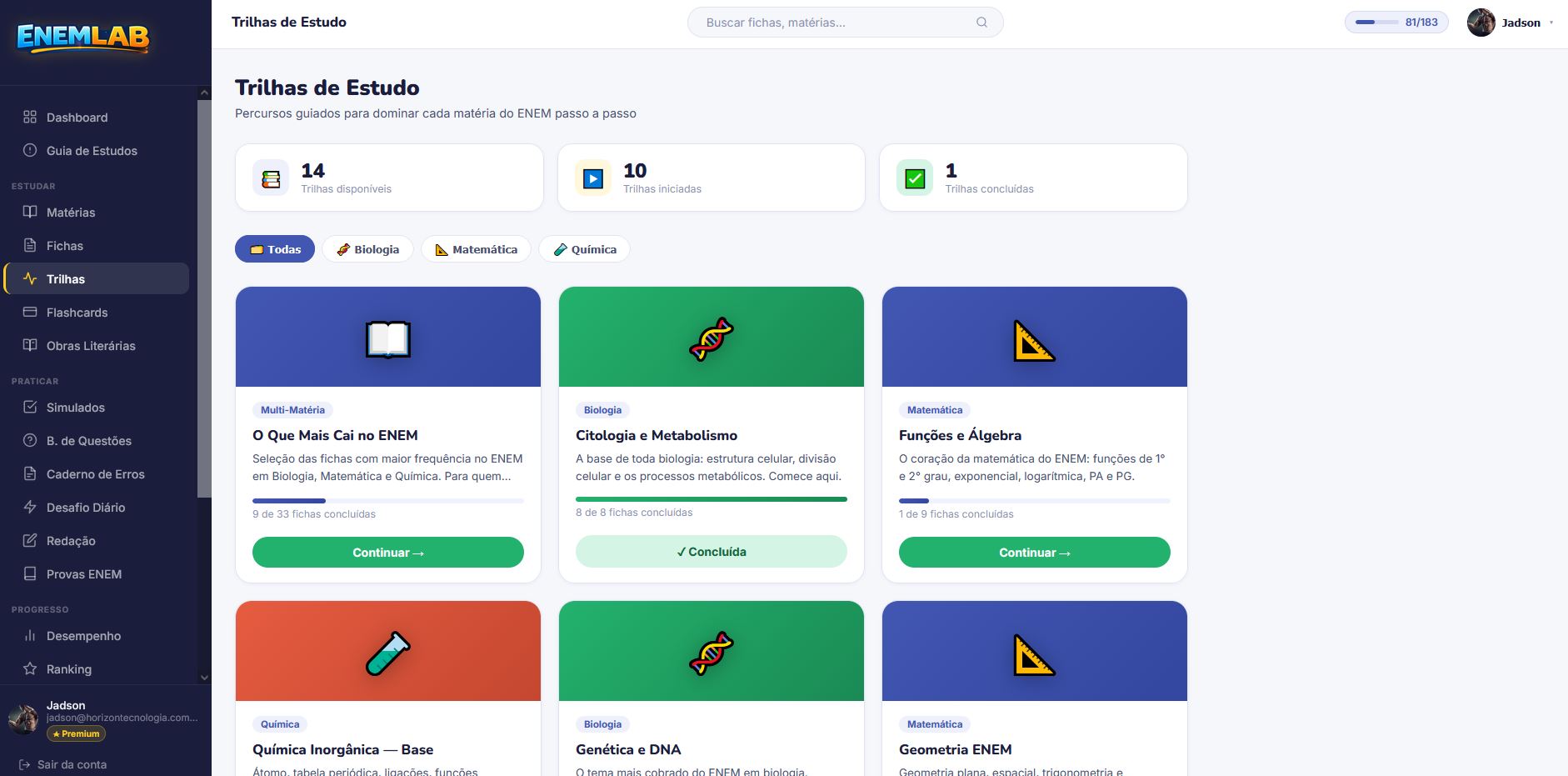
Task: Click the Fichas document icon
Action: [30, 245]
